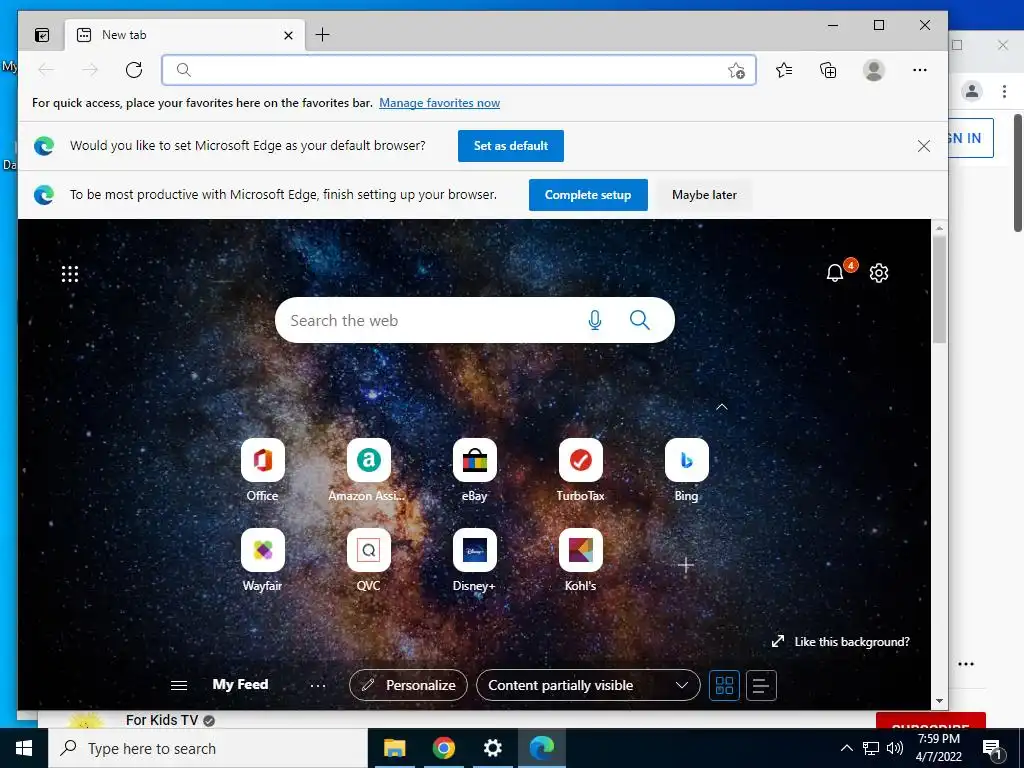Open the Action Center notifications
Screen dimensions: 1024x768
coord(993,749)
